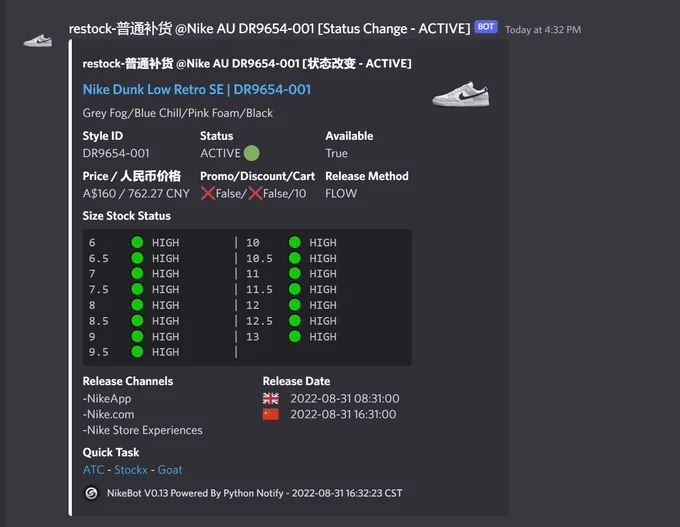Open the bot's sneaker avatar

(38, 41)
